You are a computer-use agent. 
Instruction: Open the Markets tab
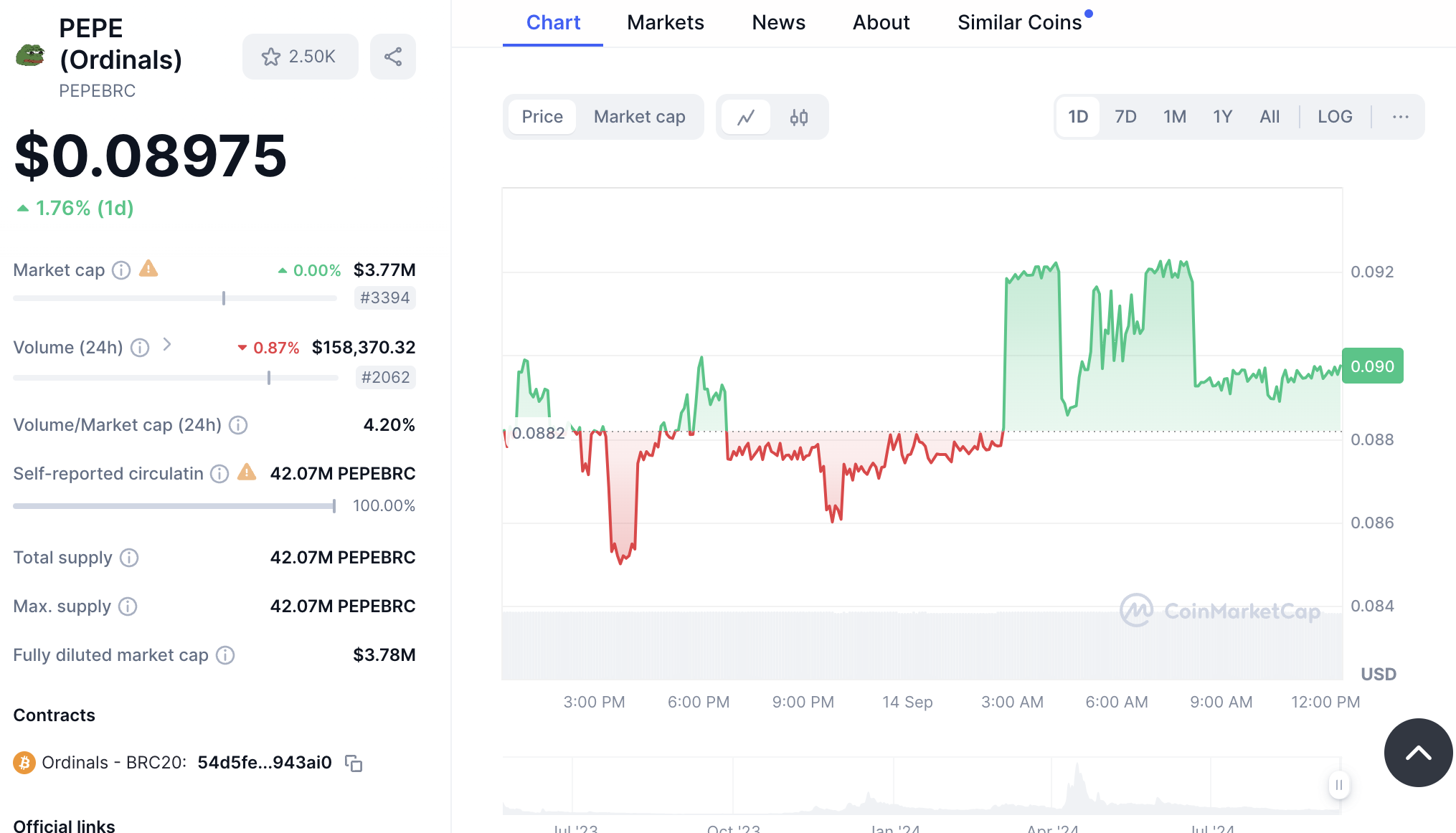666,23
